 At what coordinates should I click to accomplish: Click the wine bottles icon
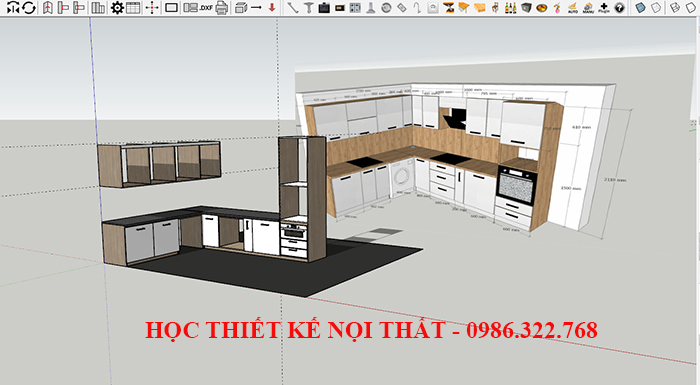510,7
